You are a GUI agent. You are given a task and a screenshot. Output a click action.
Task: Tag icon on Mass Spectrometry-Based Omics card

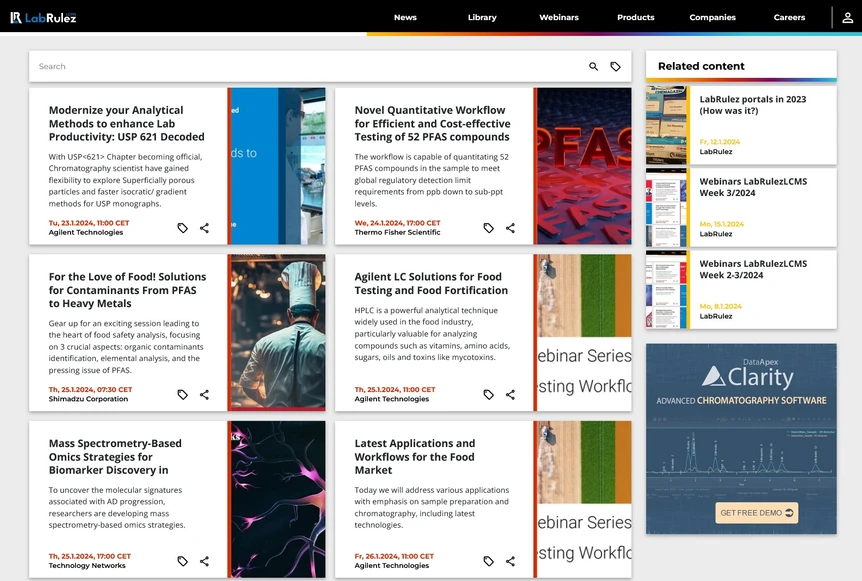pos(183,561)
